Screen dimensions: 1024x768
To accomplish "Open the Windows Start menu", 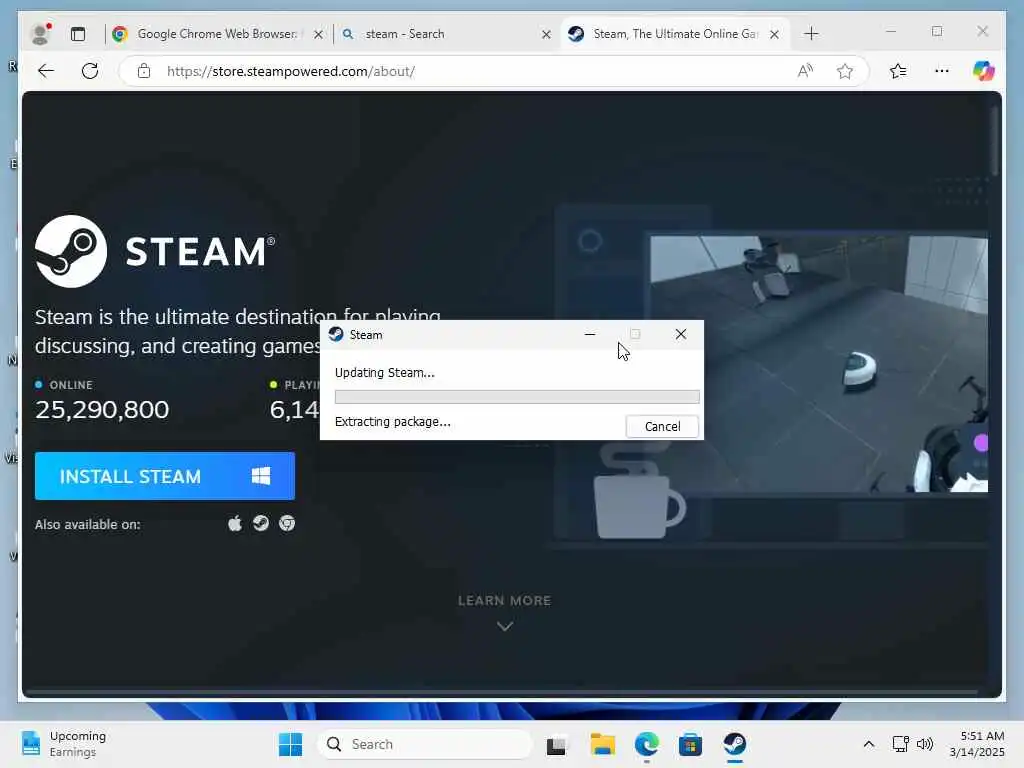I will pos(291,744).
